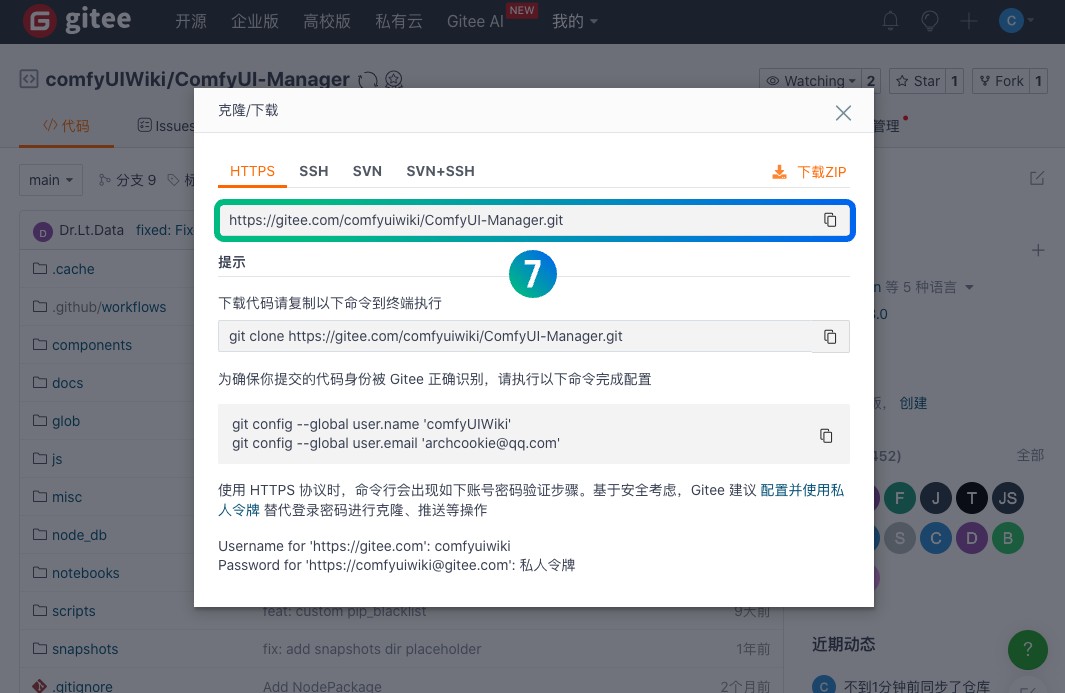Open the misc folder
The height and width of the screenshot is (693, 1065).
(67, 497)
